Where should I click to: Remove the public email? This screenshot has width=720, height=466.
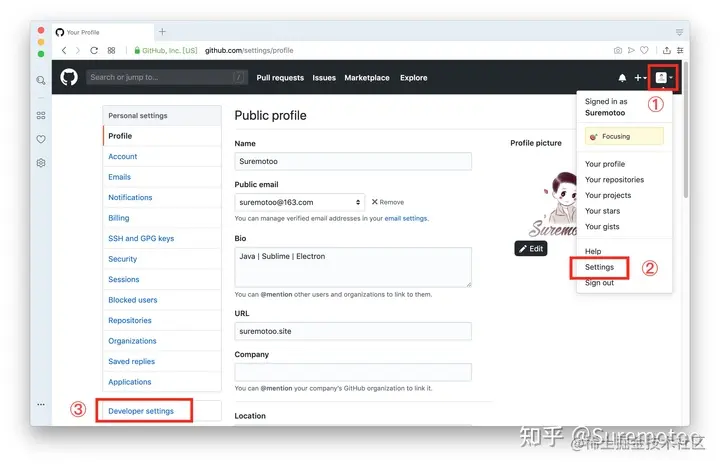point(388,202)
